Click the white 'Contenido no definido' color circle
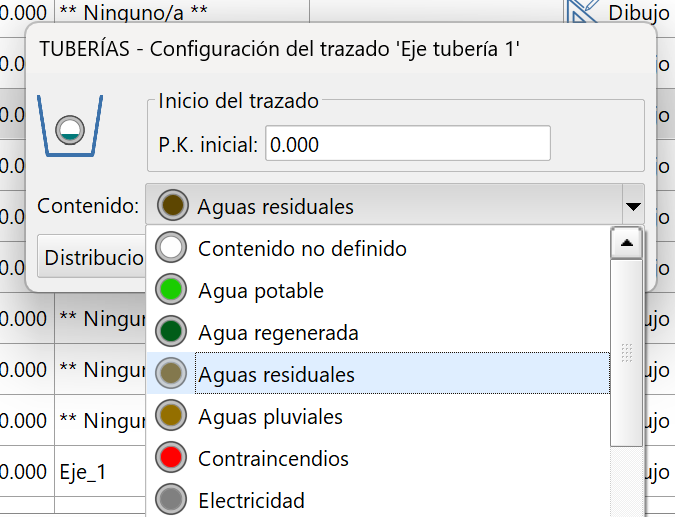675x517 pixels. (171, 248)
